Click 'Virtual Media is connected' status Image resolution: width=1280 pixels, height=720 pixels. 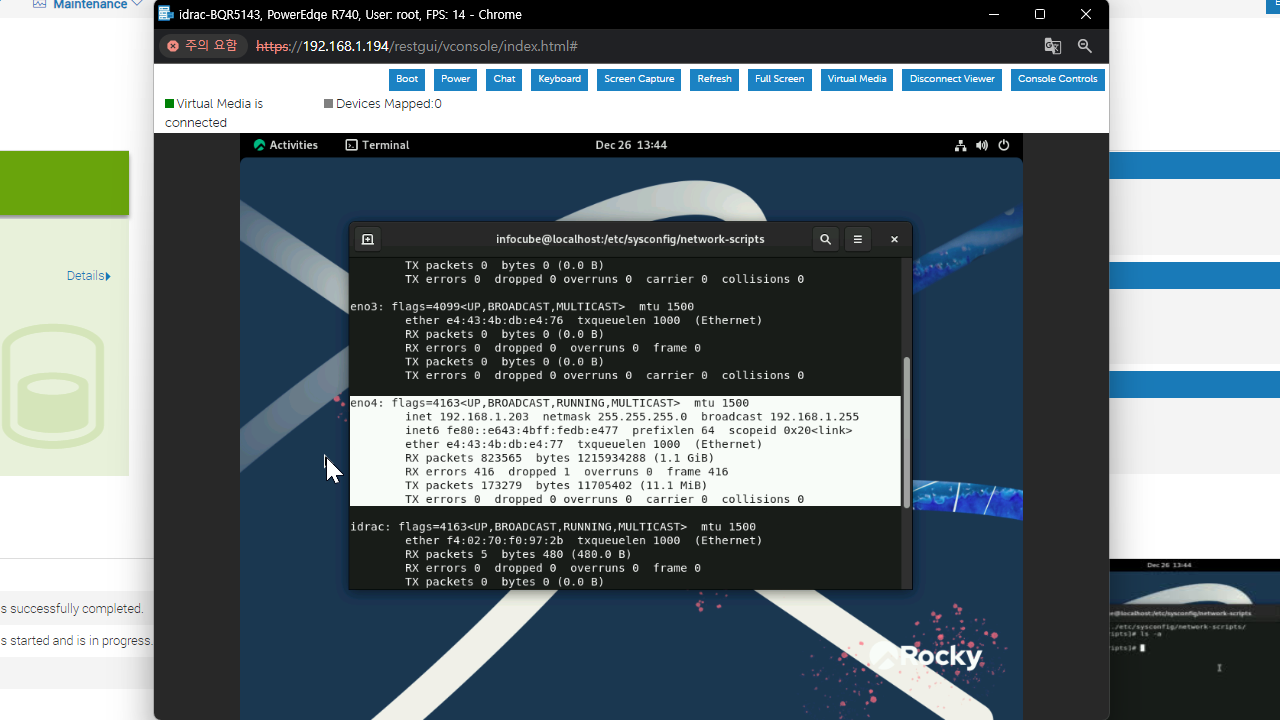pyautogui.click(x=214, y=113)
